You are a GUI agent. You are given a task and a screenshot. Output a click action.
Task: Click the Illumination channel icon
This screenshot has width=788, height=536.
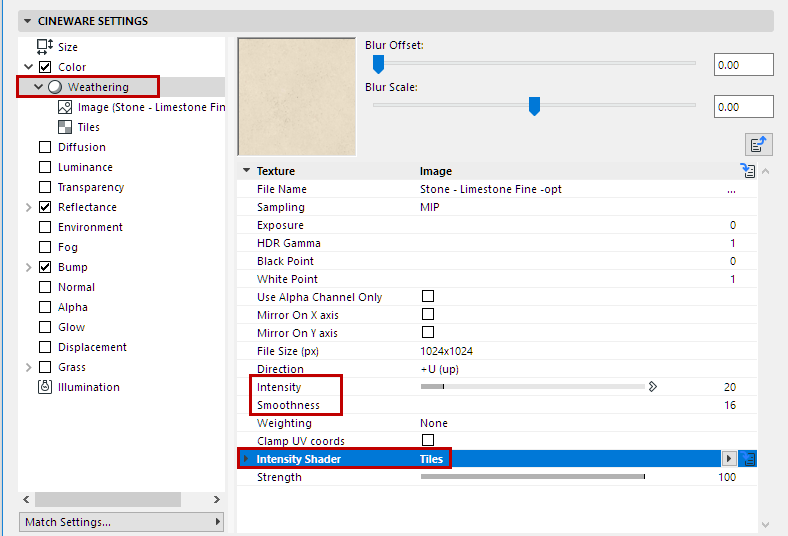coord(45,387)
